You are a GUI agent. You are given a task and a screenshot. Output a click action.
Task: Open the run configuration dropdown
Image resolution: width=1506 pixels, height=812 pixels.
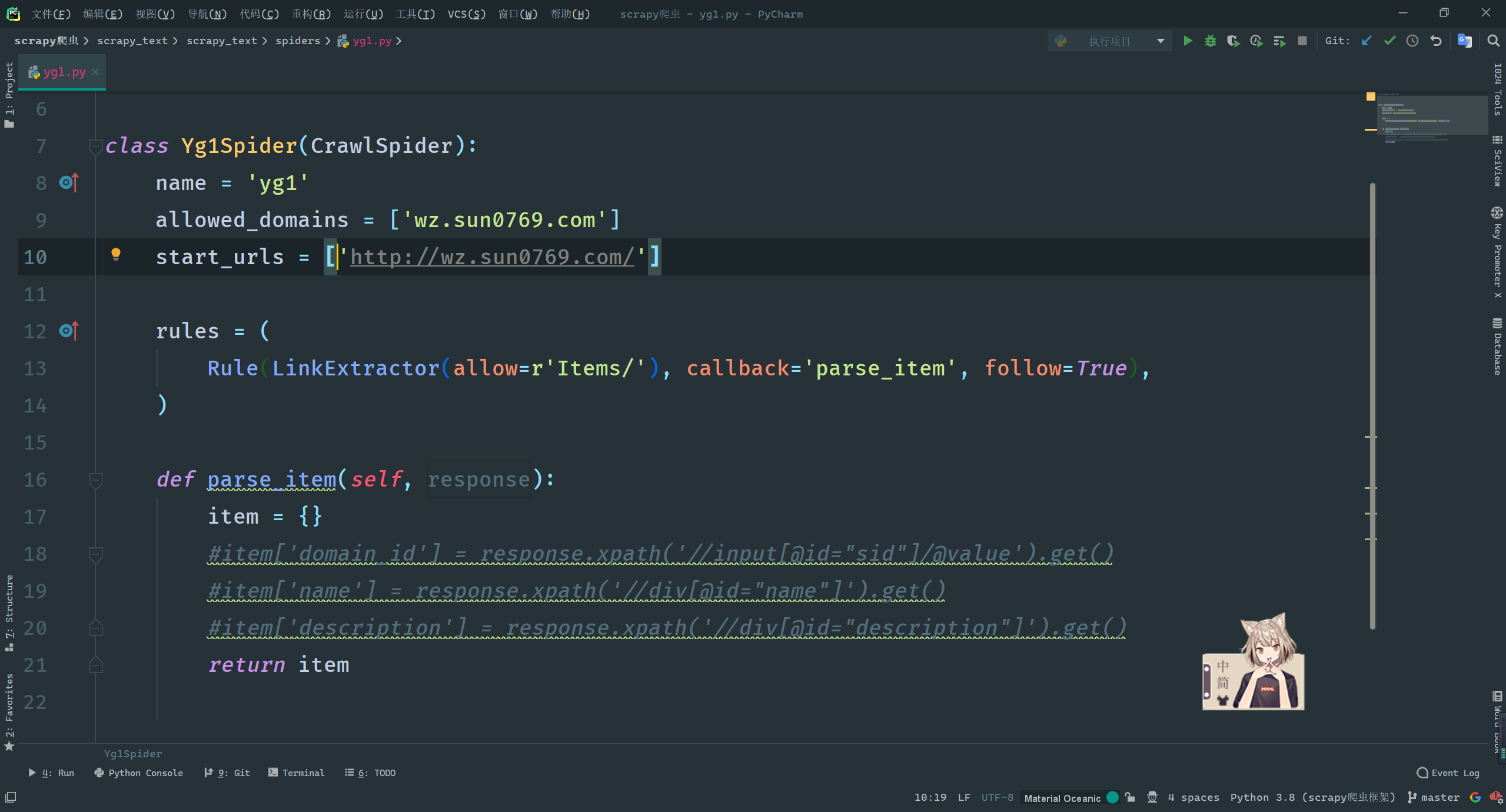(1109, 41)
